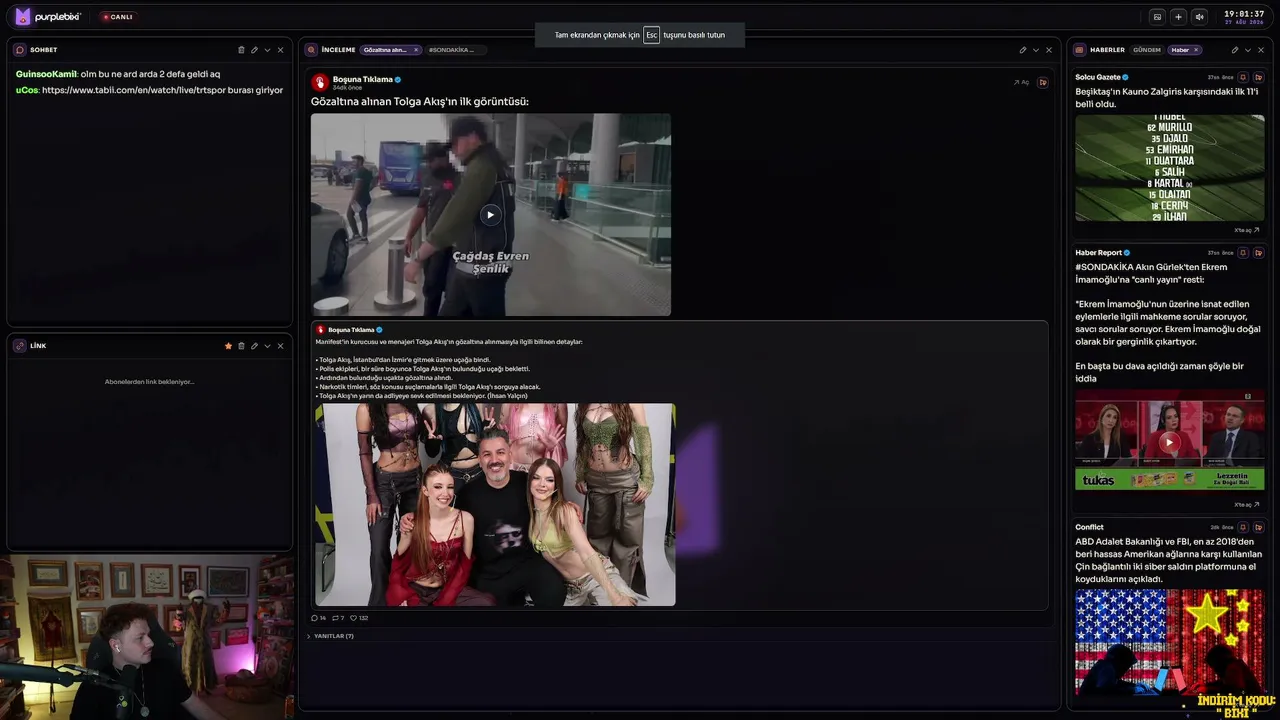Play the Haber Report news video
This screenshot has height=720, width=1280.
1170,440
